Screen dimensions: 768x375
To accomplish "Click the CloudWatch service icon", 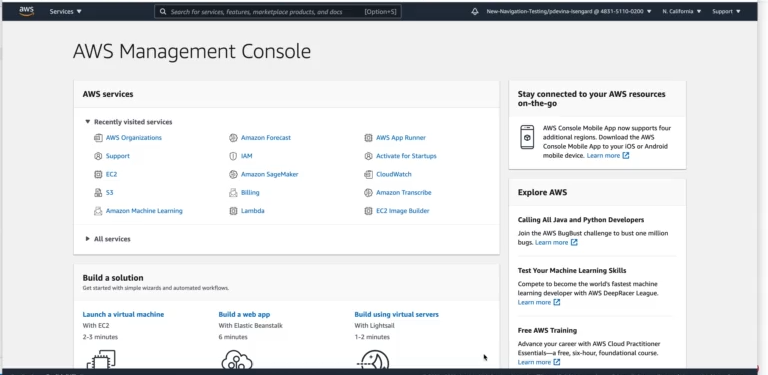I will [368, 174].
